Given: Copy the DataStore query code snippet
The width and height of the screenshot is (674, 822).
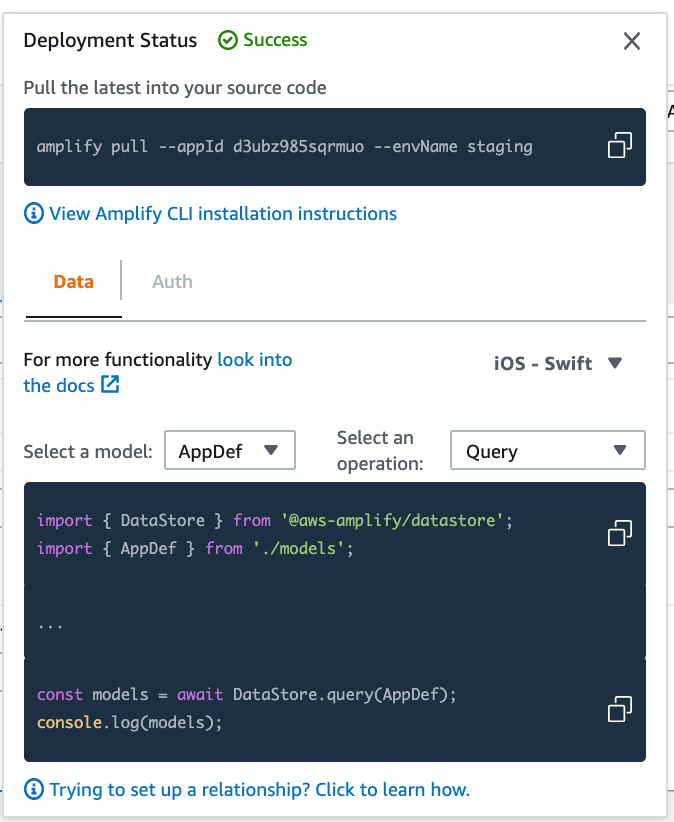Looking at the screenshot, I should 619,708.
